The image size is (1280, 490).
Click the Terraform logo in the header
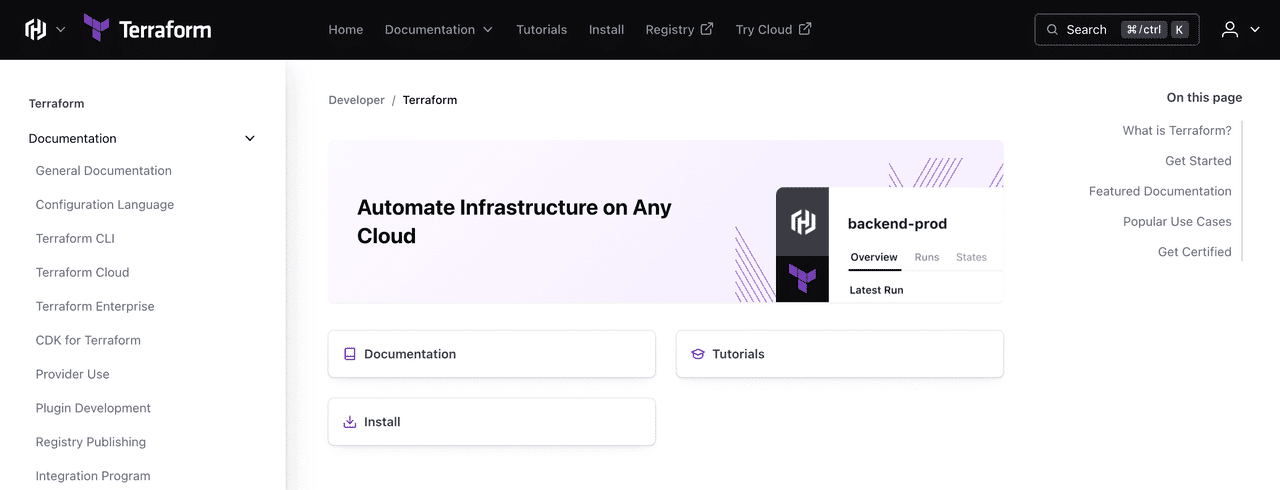click(x=148, y=29)
